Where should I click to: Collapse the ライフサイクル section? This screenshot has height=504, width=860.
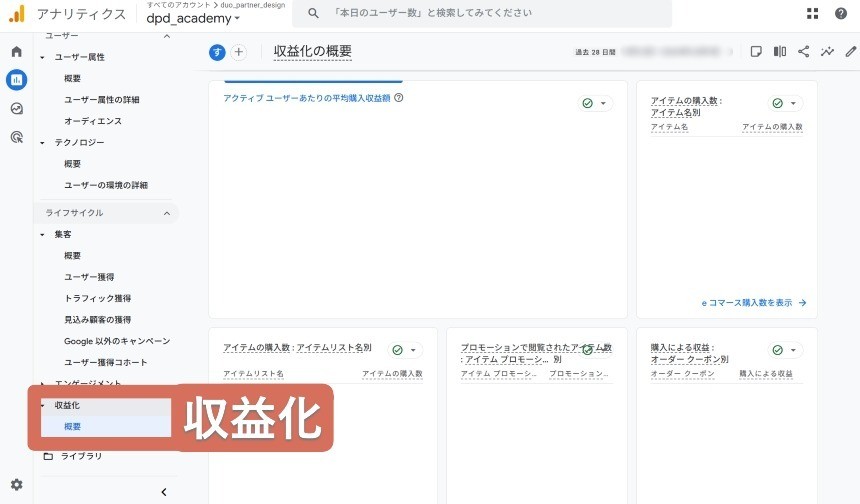pos(166,213)
